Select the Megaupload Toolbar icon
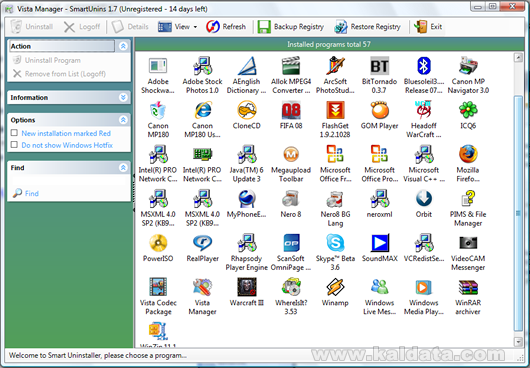This screenshot has height=368, width=530. tap(291, 154)
